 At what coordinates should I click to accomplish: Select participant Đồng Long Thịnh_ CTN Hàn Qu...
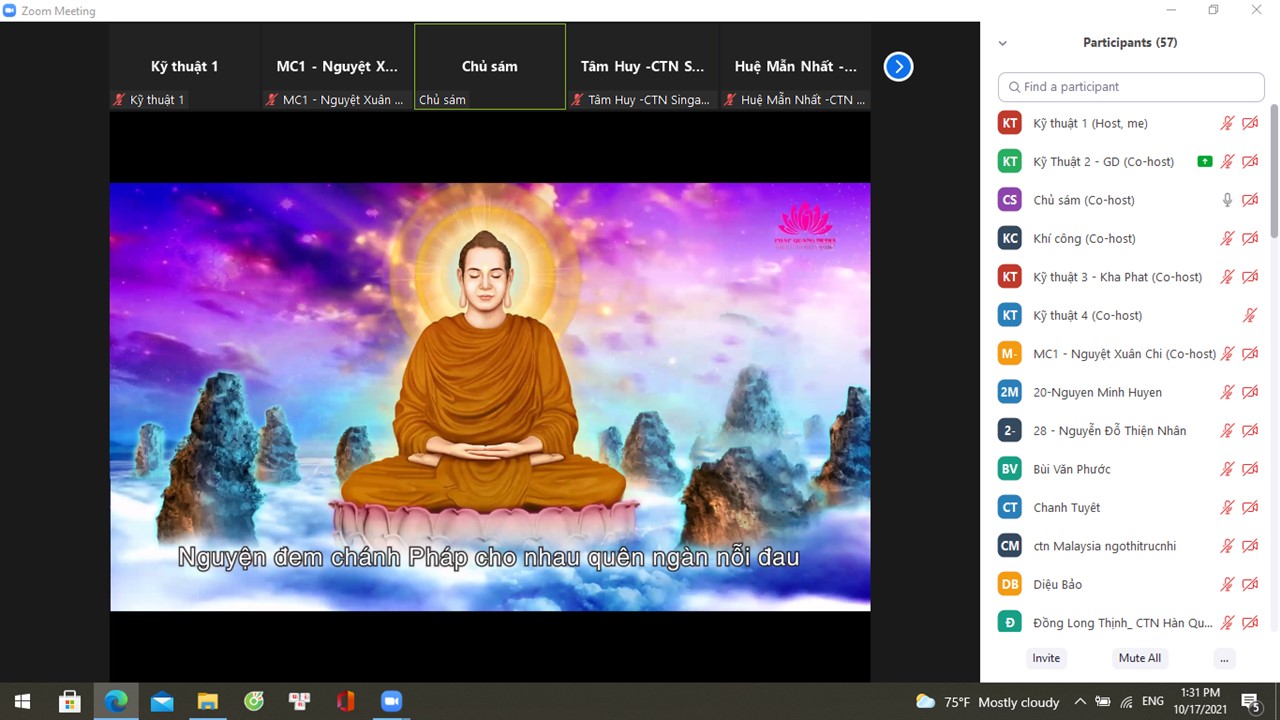tap(1131, 622)
